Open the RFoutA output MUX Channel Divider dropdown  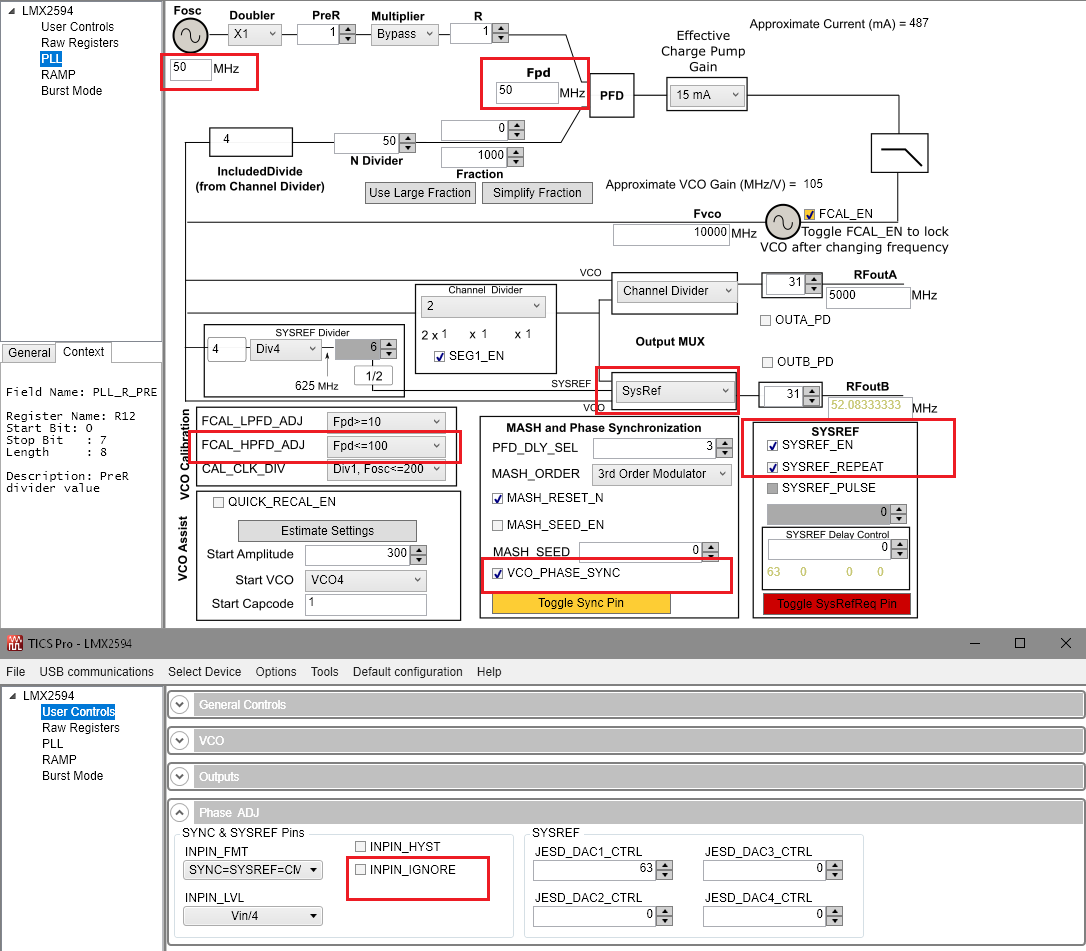[x=675, y=291]
